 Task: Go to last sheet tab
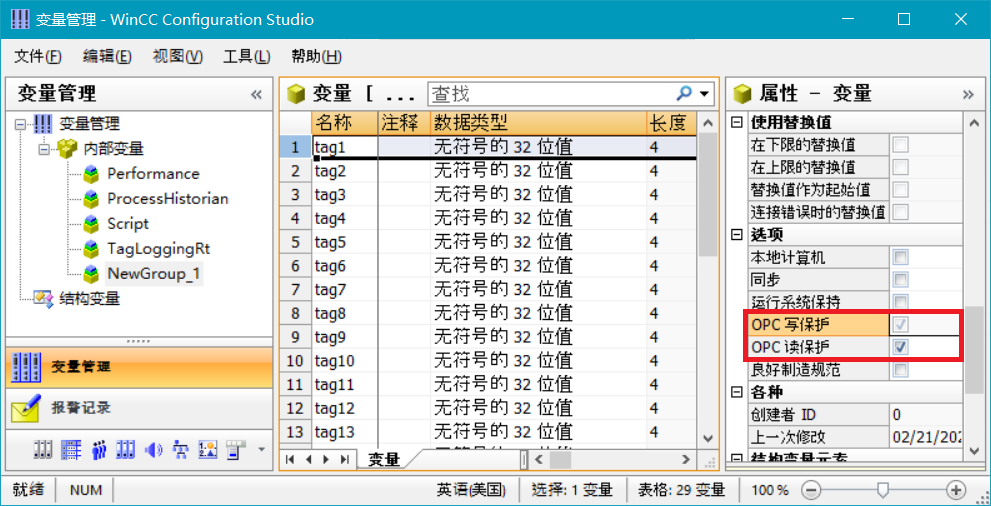click(x=344, y=459)
